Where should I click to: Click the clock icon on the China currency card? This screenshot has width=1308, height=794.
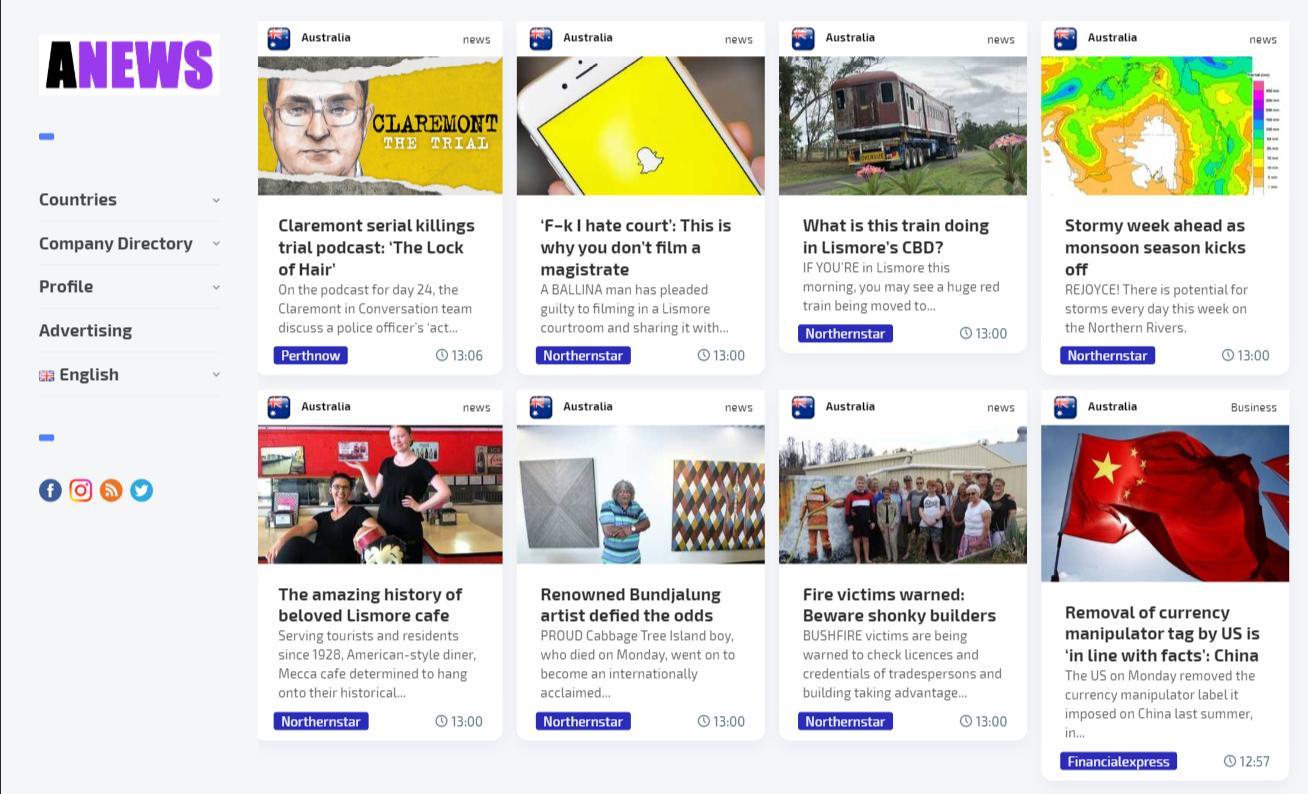click(x=1230, y=761)
